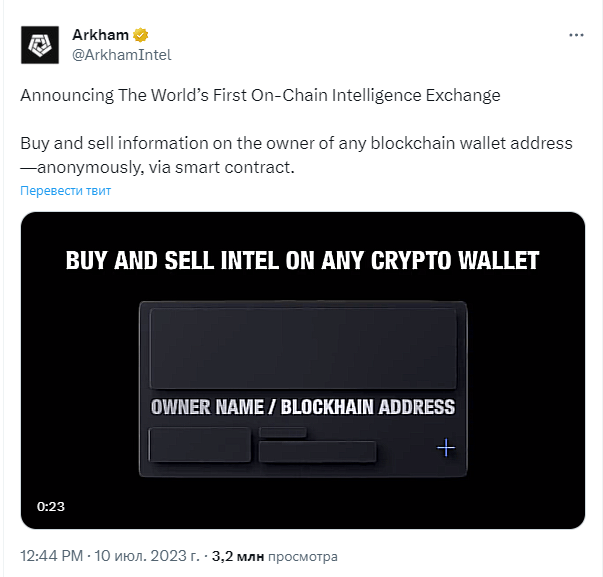Open the three-dot more options menu
This screenshot has height=577, width=603.
[576, 35]
